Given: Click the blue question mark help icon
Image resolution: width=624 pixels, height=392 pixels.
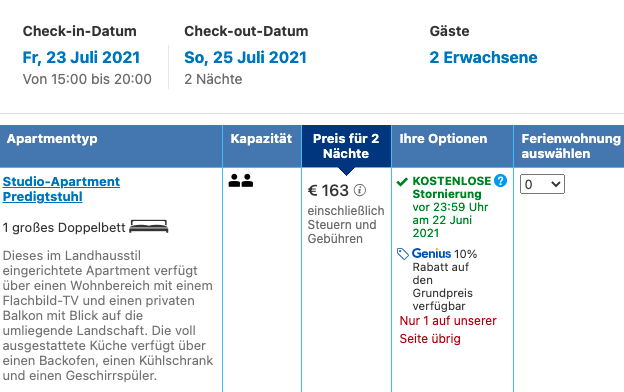Looking at the screenshot, I should 500,181.
